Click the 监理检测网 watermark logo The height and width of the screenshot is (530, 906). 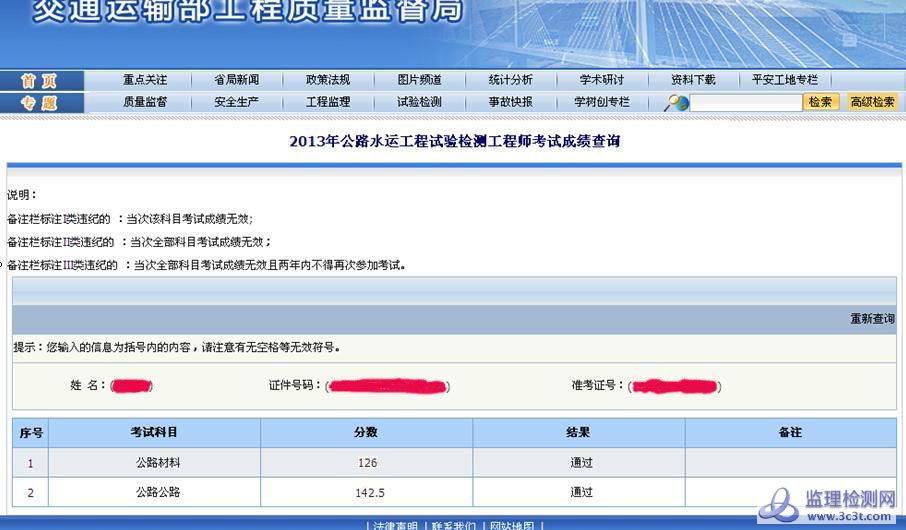click(828, 506)
